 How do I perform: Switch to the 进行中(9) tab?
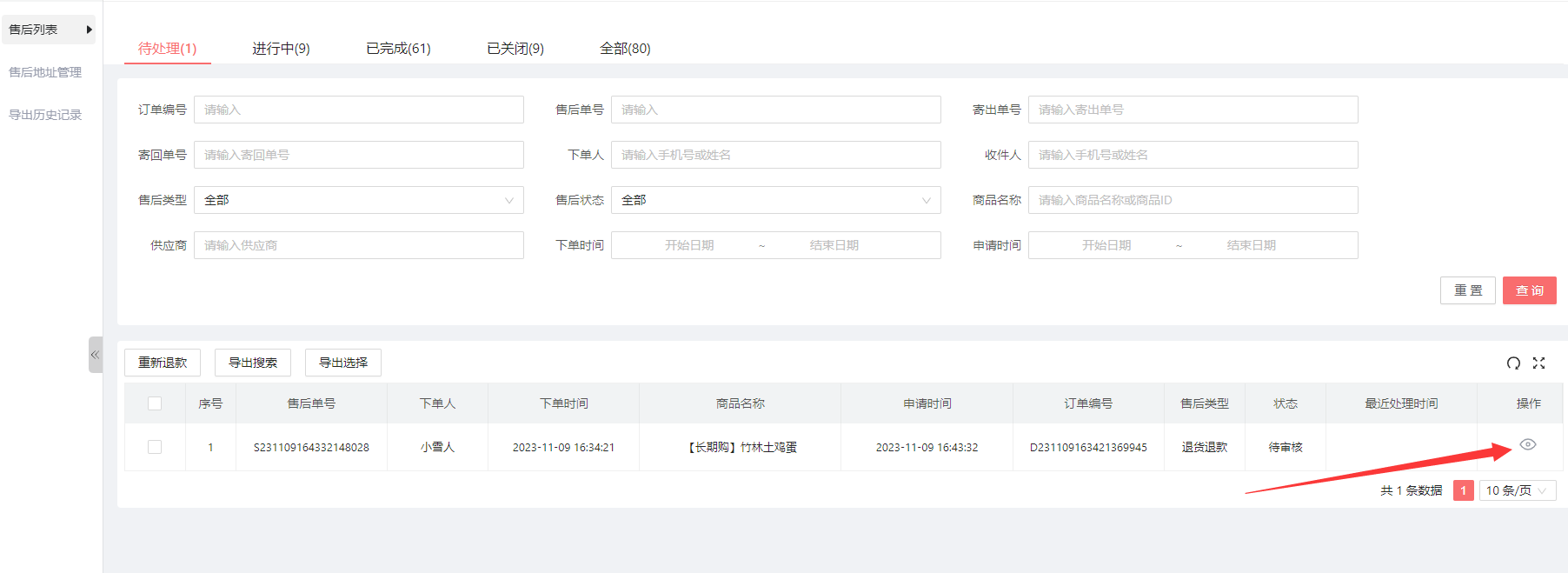click(x=281, y=49)
